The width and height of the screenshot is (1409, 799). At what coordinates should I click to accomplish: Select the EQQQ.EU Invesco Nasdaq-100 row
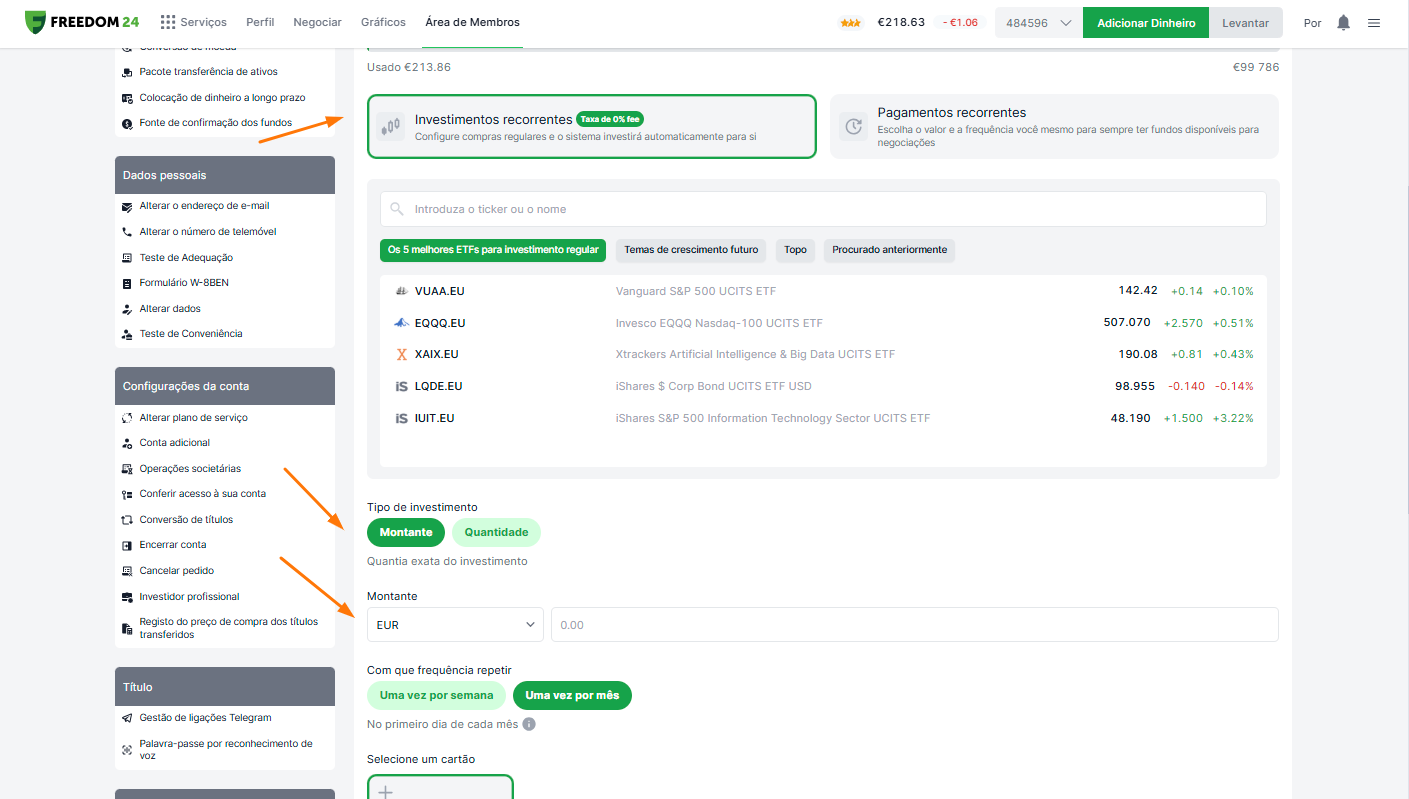823,323
